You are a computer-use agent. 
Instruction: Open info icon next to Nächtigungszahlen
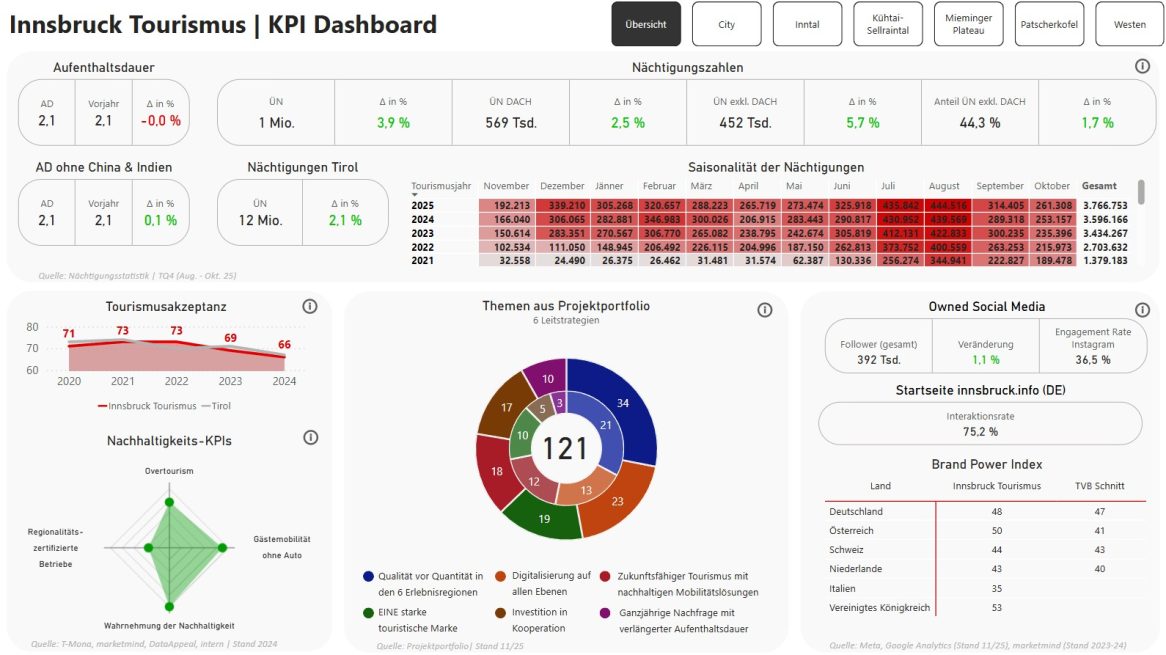1142,66
